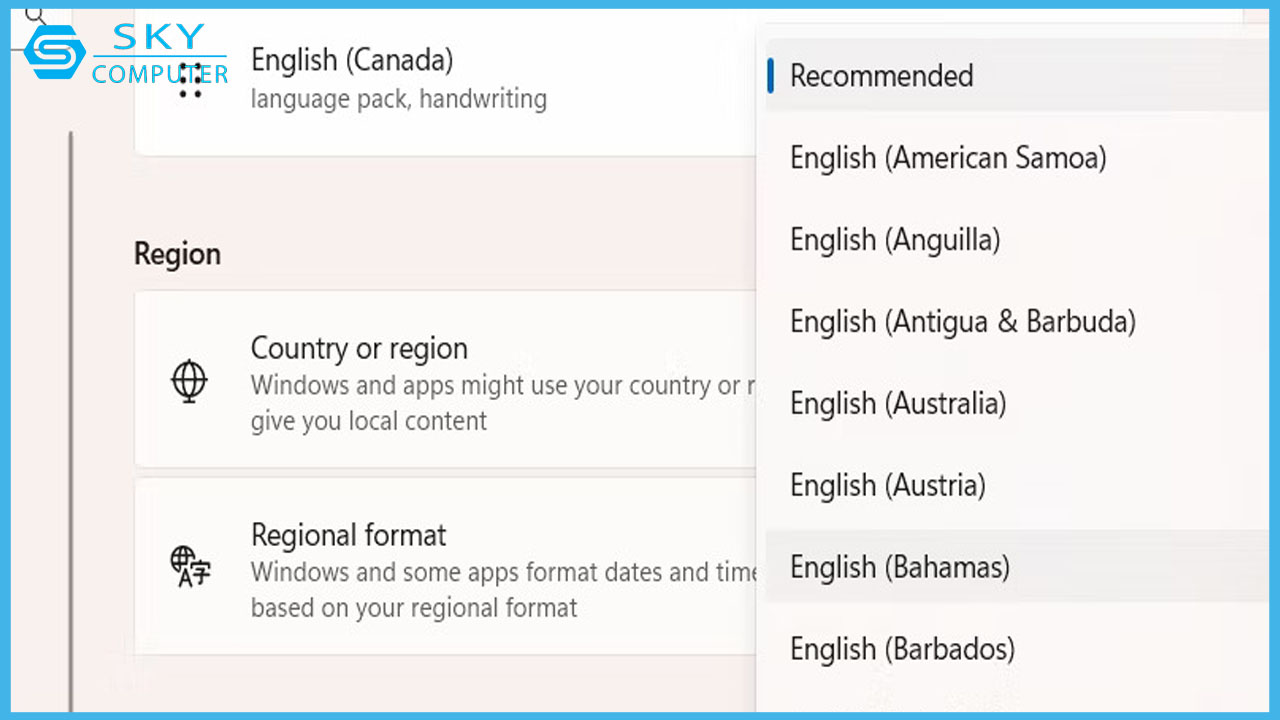Pick English (Antigua & Barbuda) option
1280x720 pixels.
(x=962, y=322)
